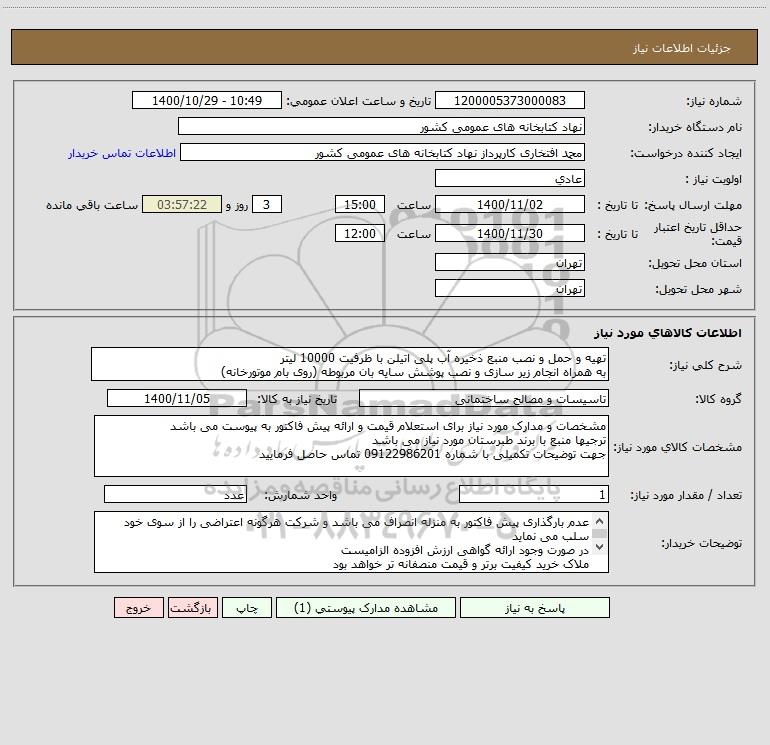Click the label تاریخ نیاز به کالا
770x745 pixels.
(x=297, y=399)
